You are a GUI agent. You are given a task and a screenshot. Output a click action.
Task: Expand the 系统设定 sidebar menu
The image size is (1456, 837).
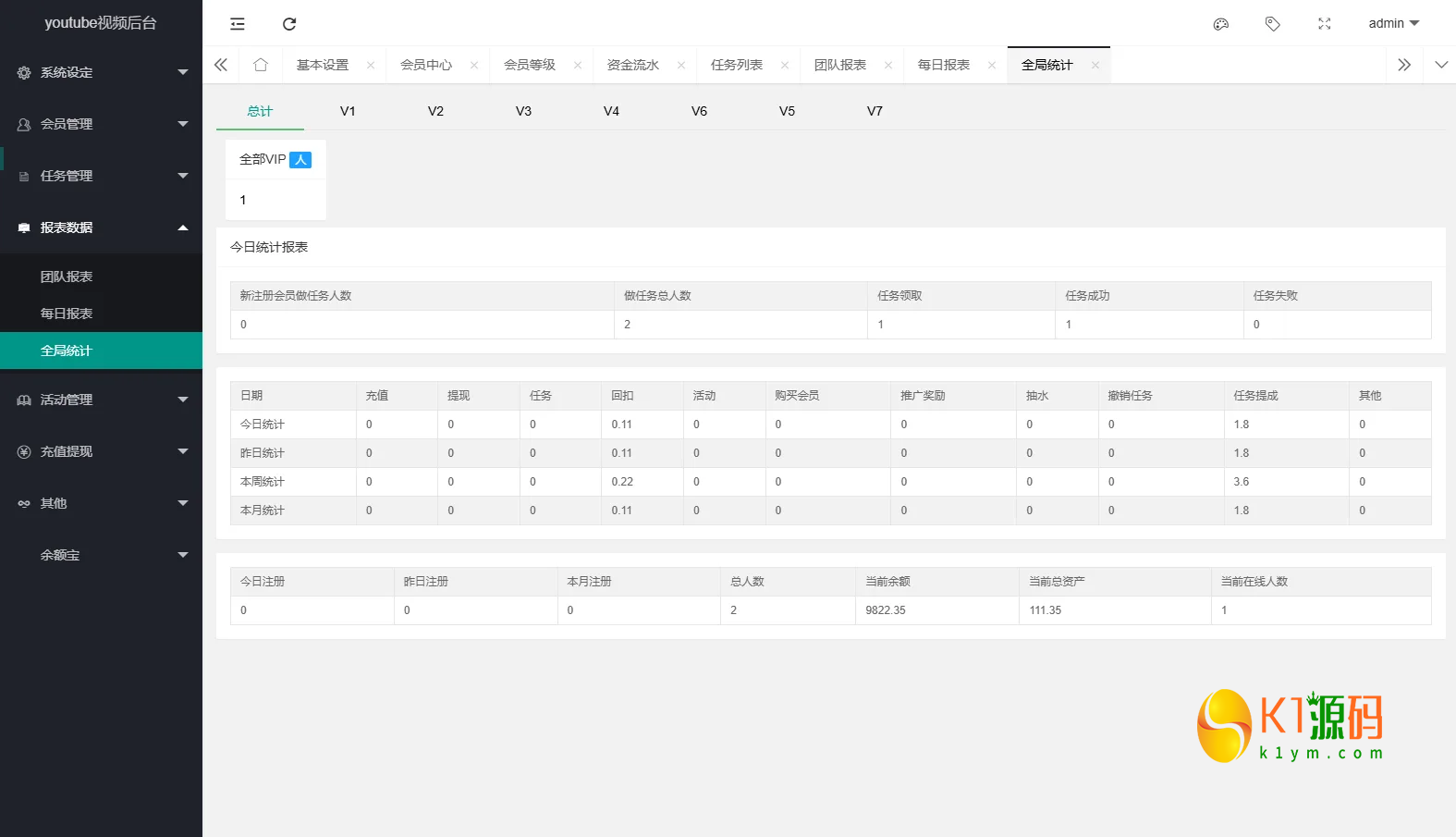(101, 72)
